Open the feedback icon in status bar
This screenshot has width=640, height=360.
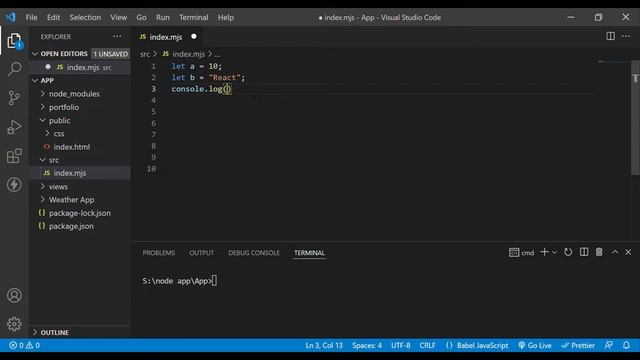tap(608, 345)
